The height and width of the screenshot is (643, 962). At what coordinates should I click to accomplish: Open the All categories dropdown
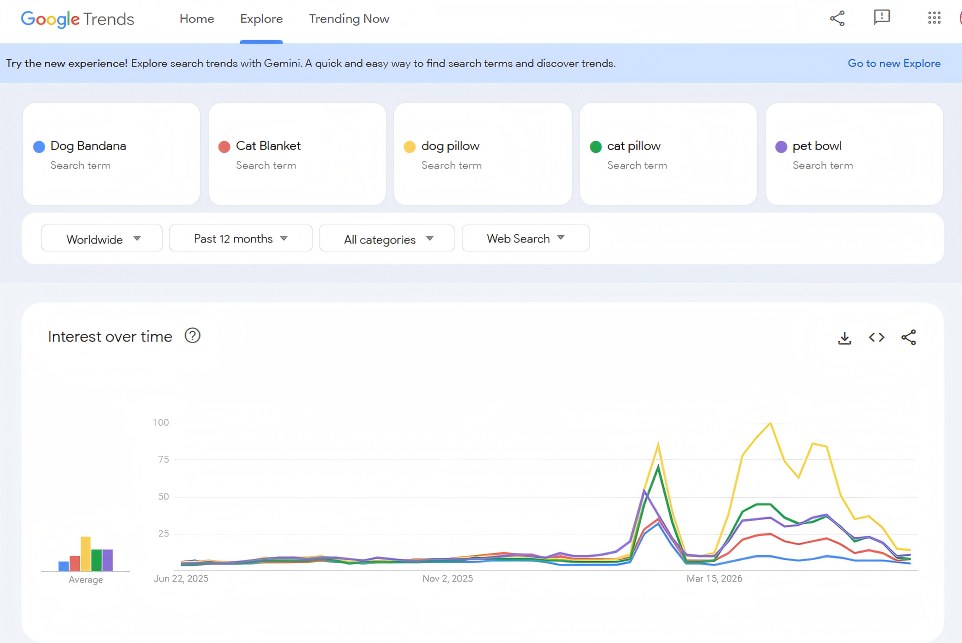[x=387, y=238]
